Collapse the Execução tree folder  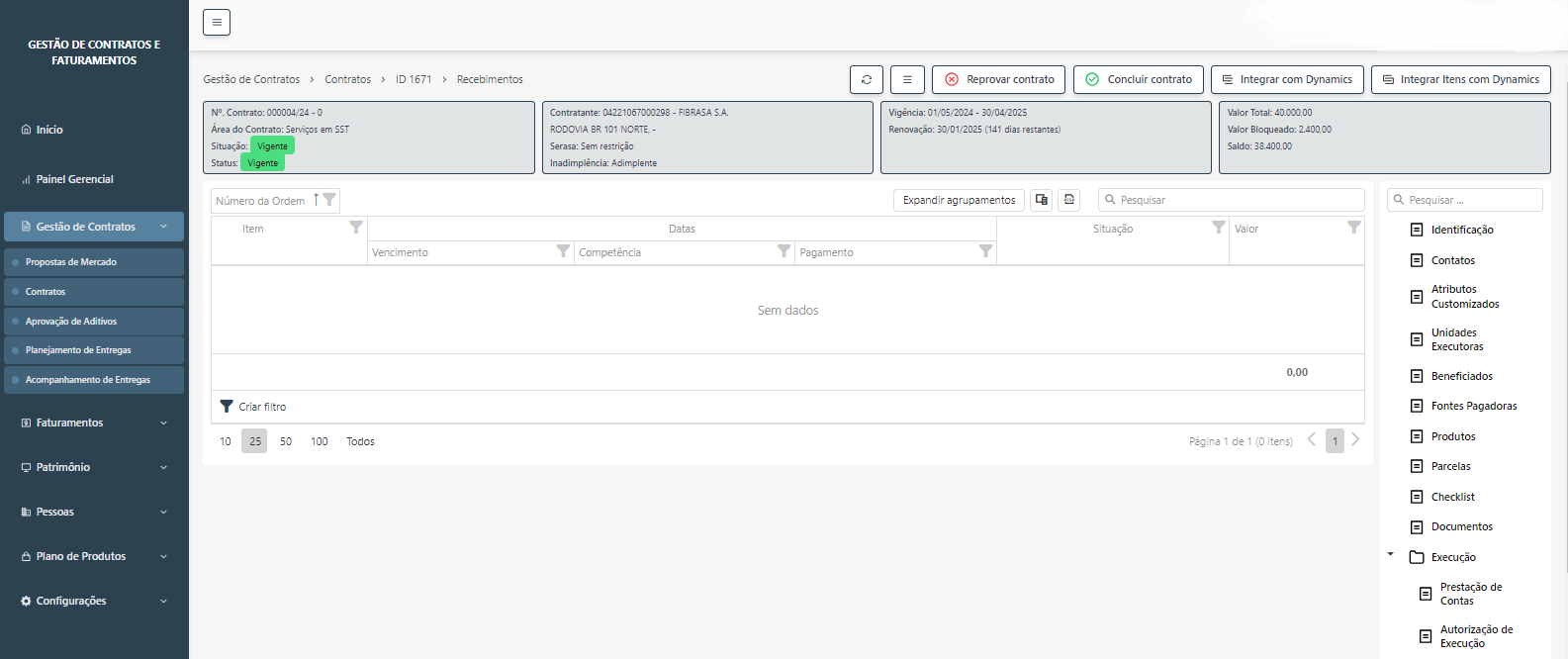tap(1390, 555)
